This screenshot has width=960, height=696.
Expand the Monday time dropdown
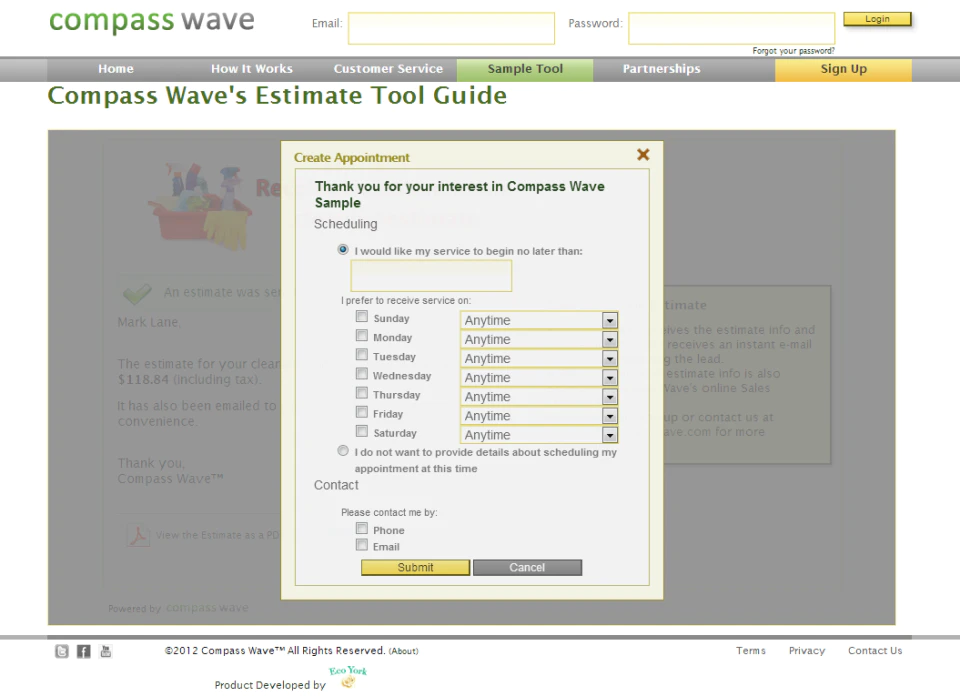(609, 340)
